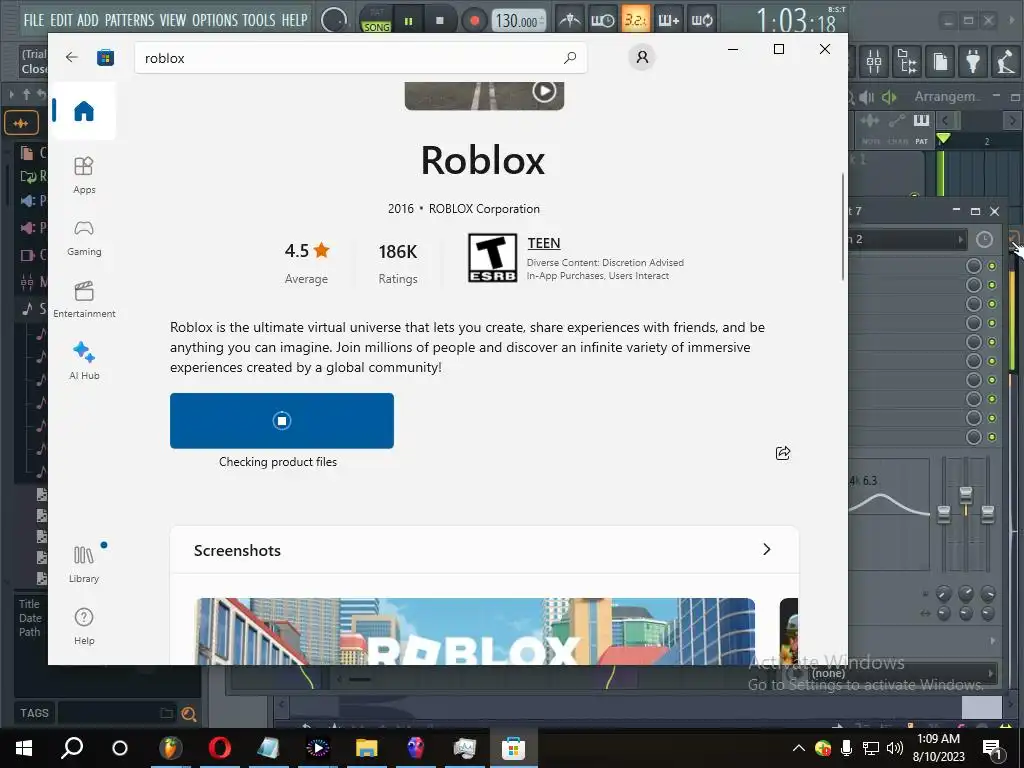Viewport: 1024px width, 768px height.
Task: Click the Store page vertical scrollbar
Action: [x=842, y=227]
